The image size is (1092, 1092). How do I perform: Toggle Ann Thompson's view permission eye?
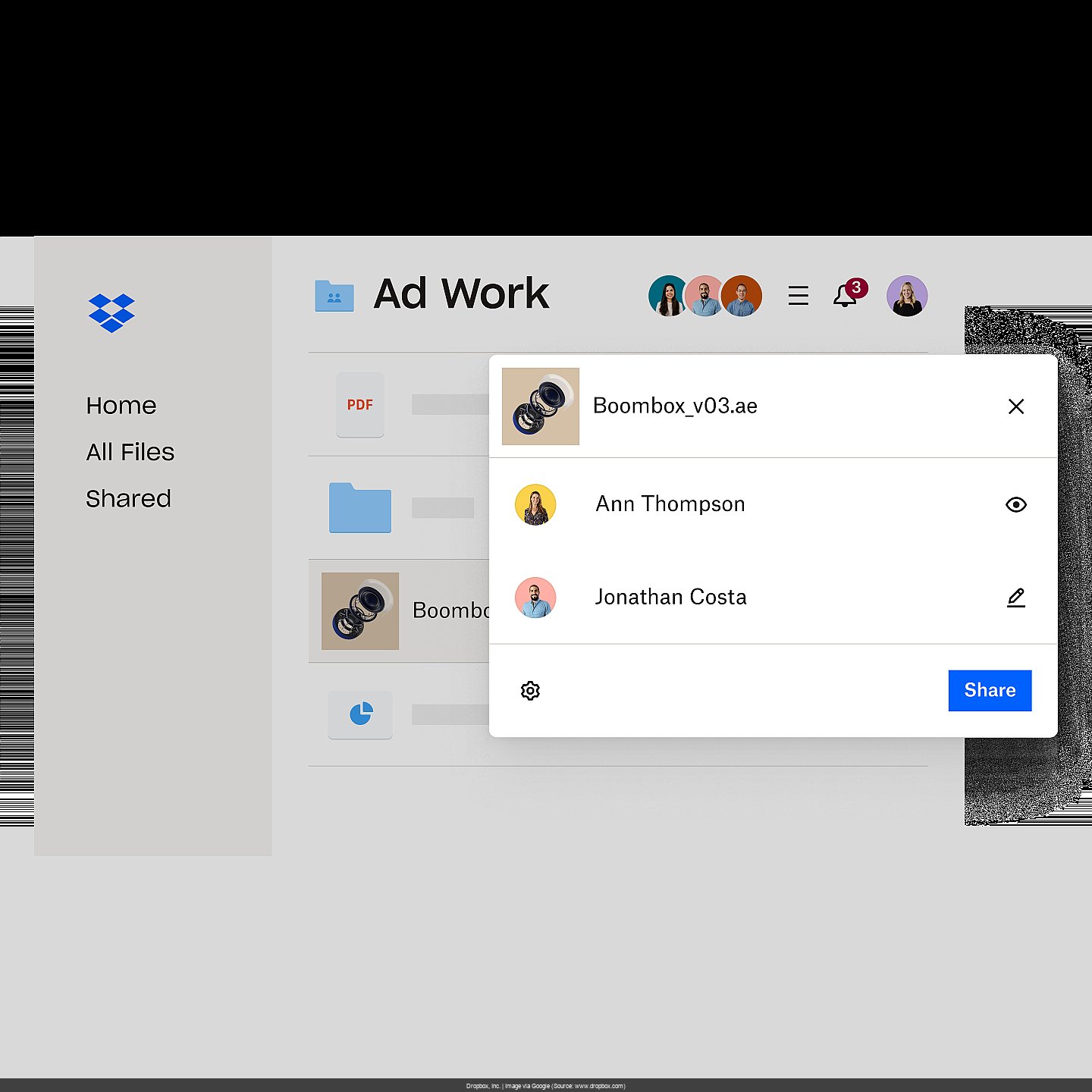[1015, 505]
